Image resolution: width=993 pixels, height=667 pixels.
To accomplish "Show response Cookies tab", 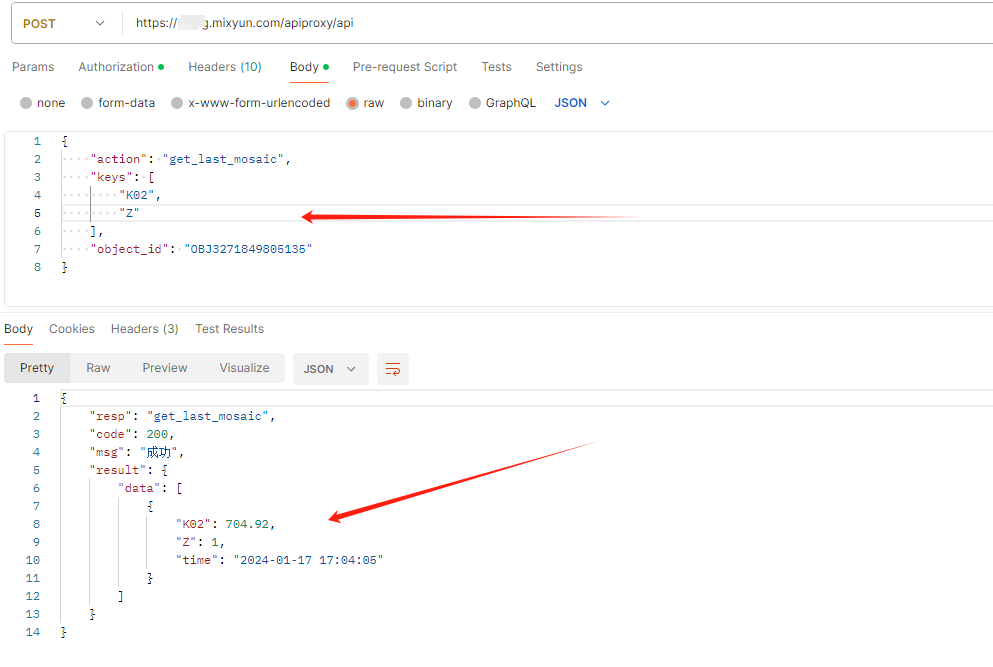I will 72,329.
